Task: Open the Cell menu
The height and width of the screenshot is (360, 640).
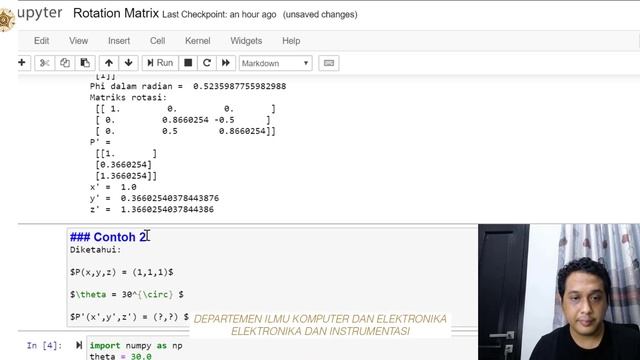Action: click(158, 41)
